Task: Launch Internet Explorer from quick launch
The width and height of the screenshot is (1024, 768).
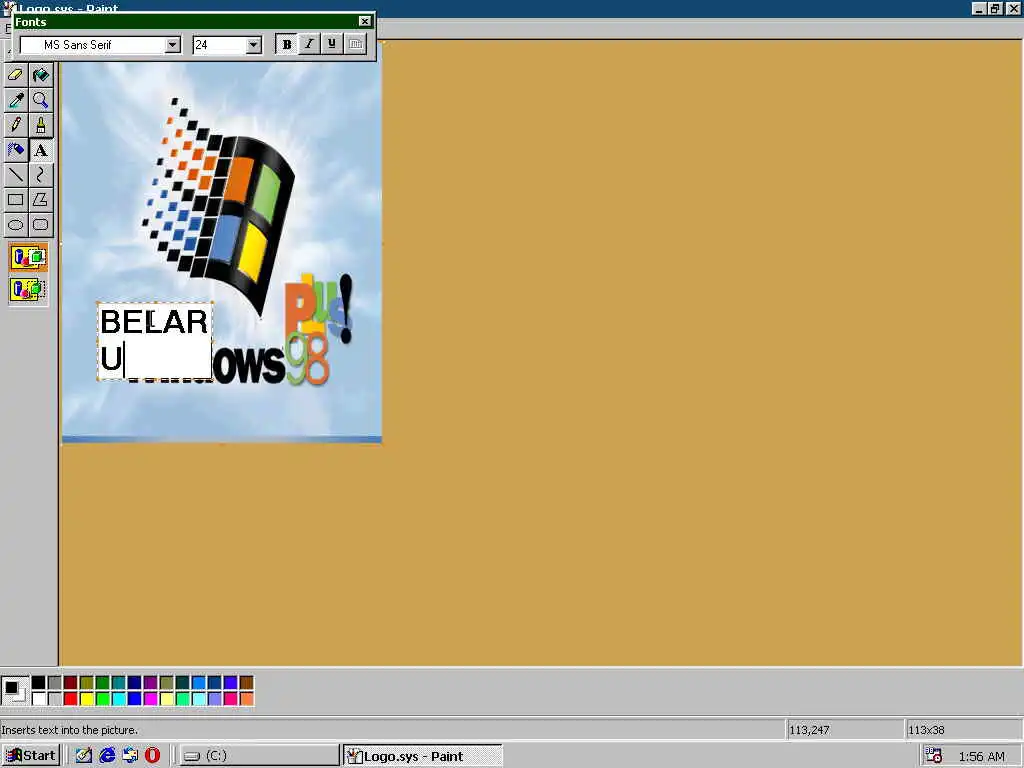Action: tap(107, 756)
